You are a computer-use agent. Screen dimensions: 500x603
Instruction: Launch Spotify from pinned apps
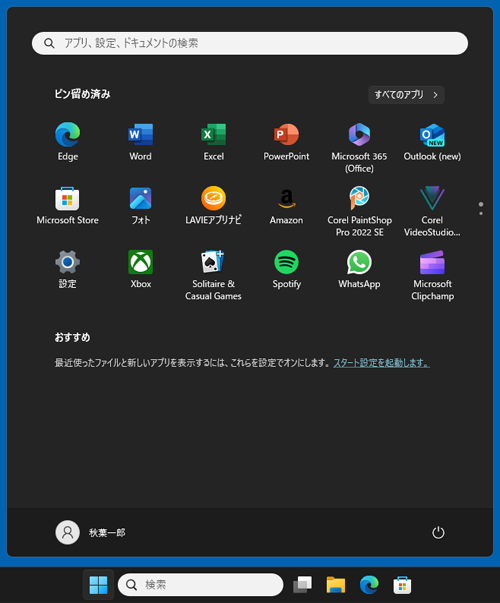click(x=286, y=269)
